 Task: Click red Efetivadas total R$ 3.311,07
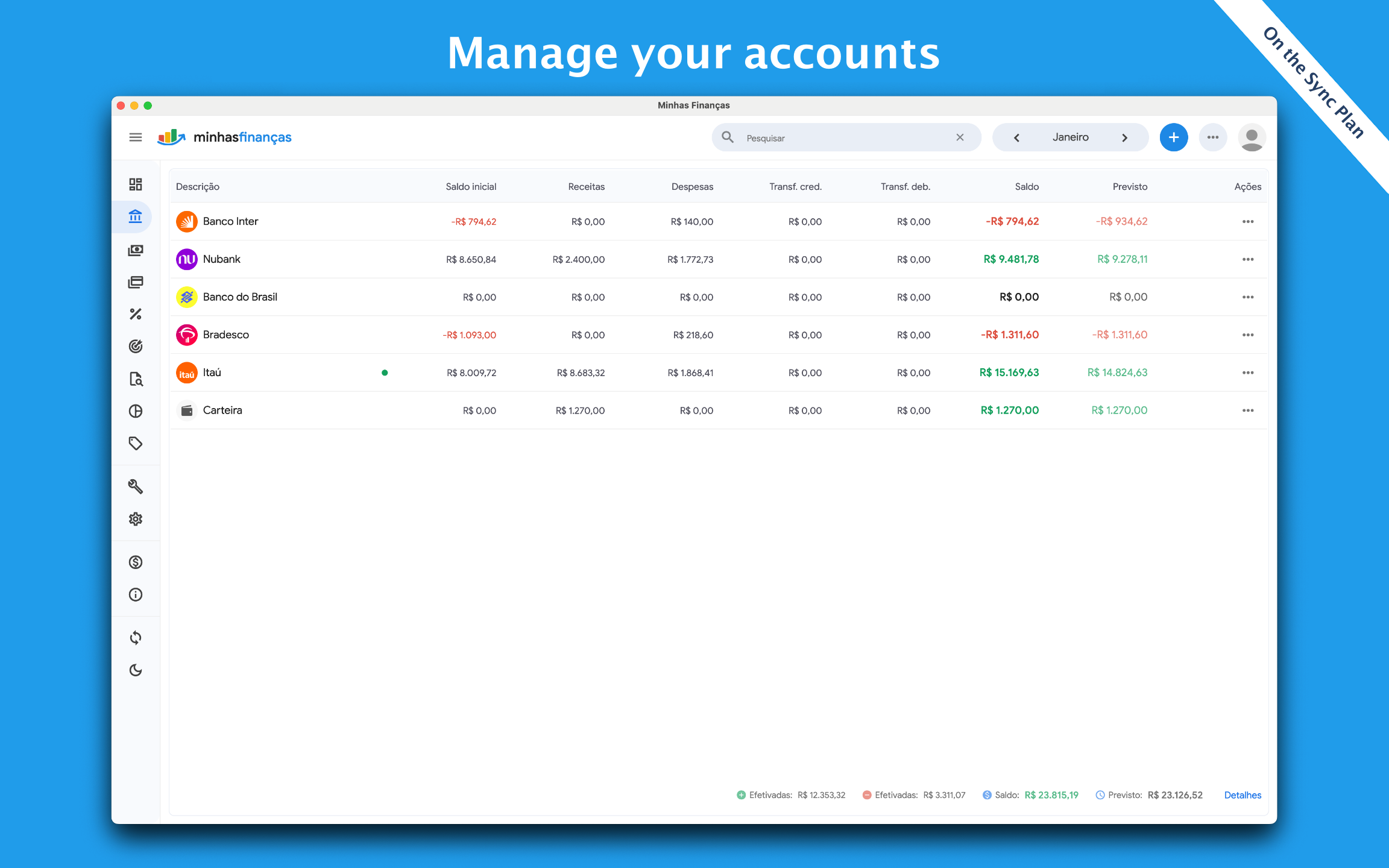click(x=944, y=795)
